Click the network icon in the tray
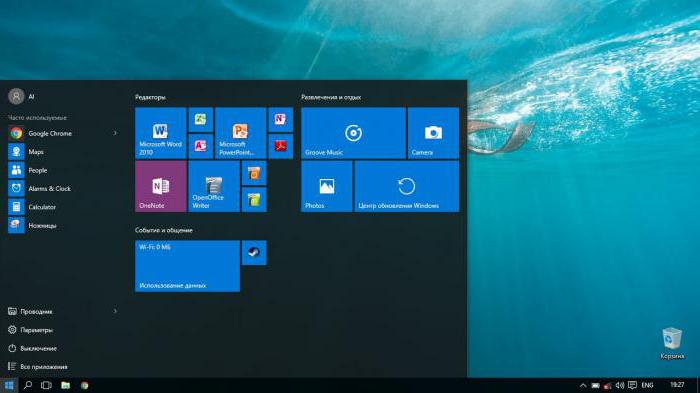The width and height of the screenshot is (700, 393). point(608,385)
